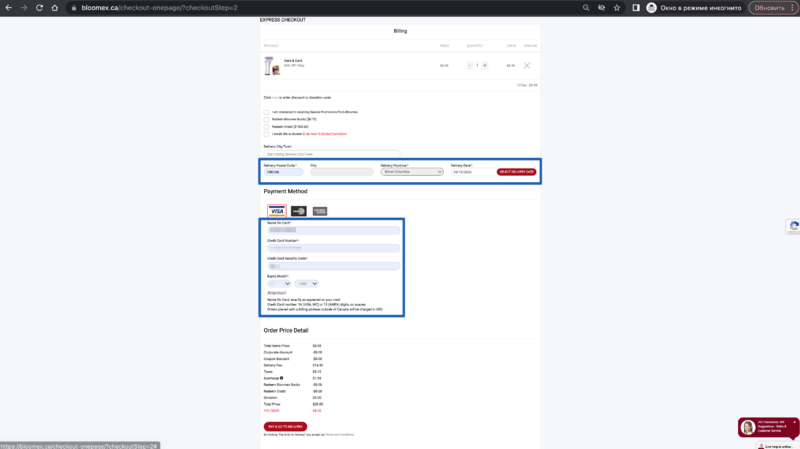The height and width of the screenshot is (449, 800).
Task: Open the browser three-dot menu
Action: (x=793, y=8)
